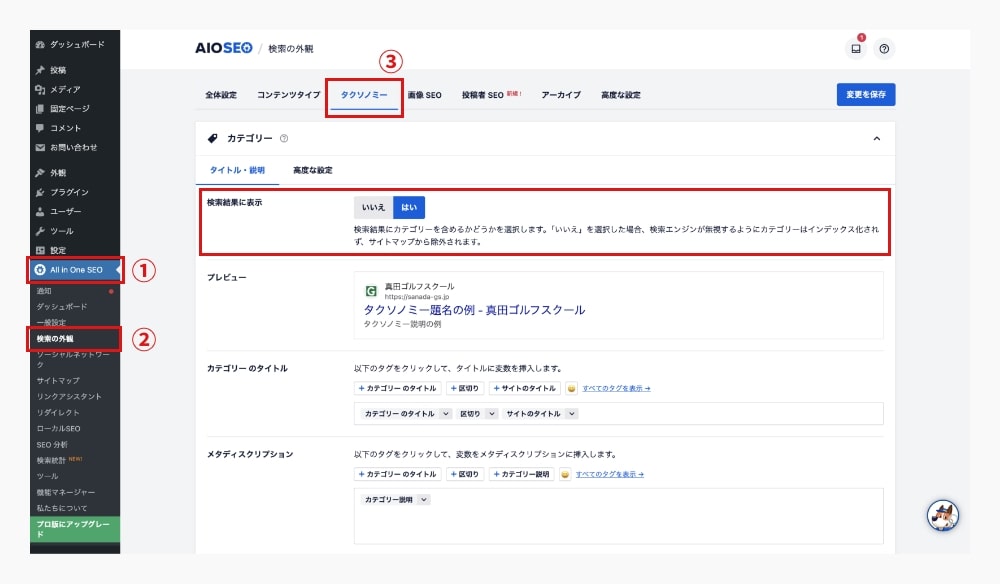The height and width of the screenshot is (584, 1000).
Task: Open the カテゴリー のタイトル variable dropdown
Action: tap(404, 413)
